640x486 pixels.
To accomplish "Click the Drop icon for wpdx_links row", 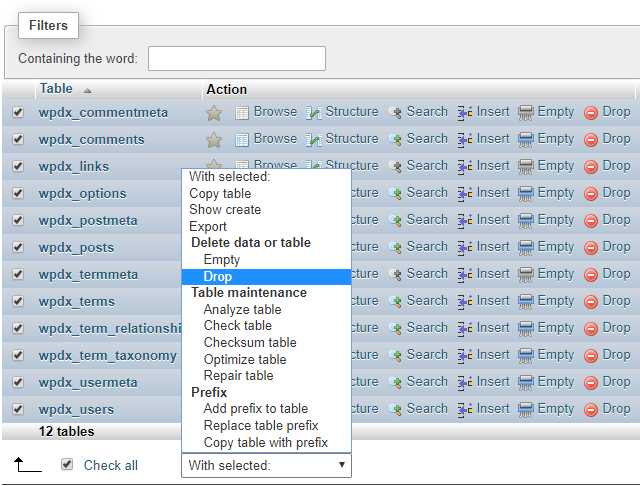I will tap(591, 167).
